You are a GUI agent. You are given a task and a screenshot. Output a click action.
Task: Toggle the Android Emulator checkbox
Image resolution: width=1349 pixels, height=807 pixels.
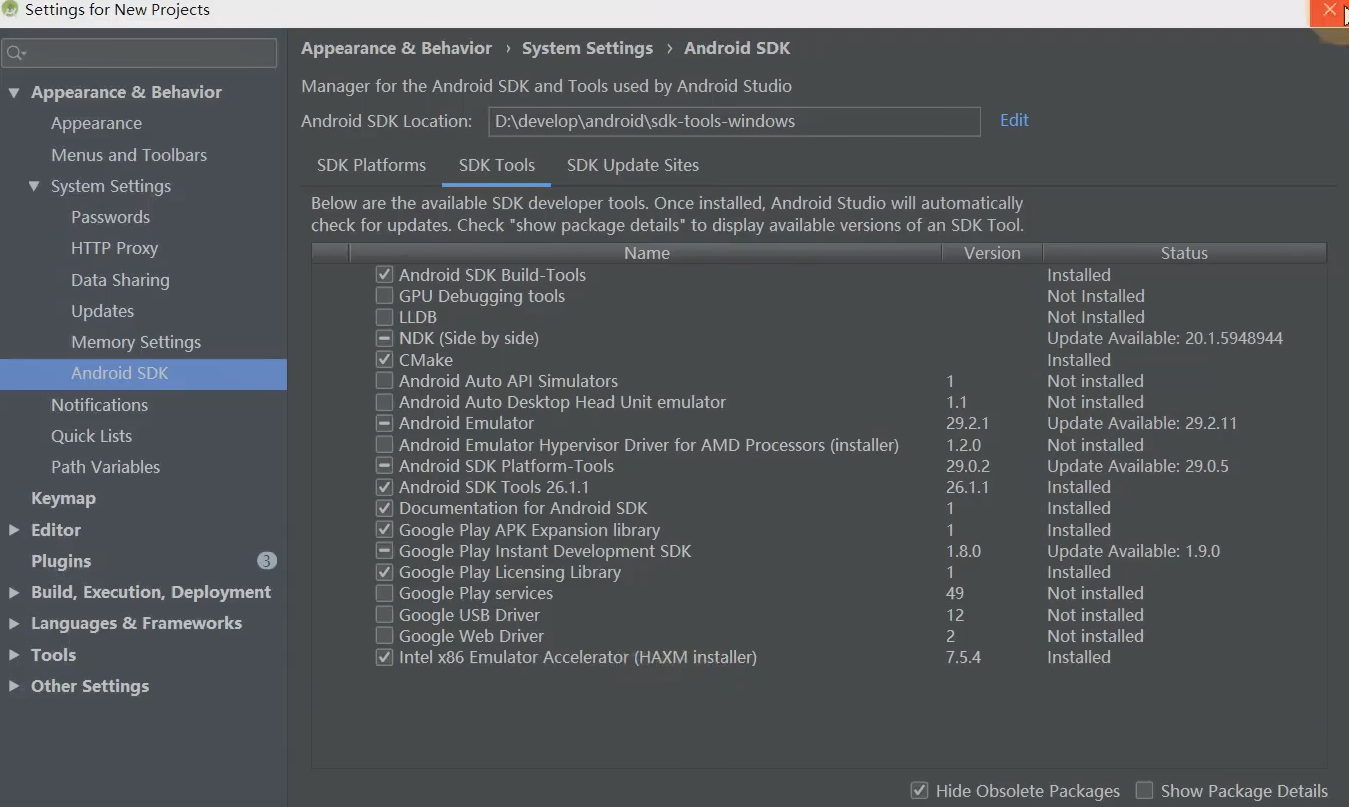[x=384, y=423]
